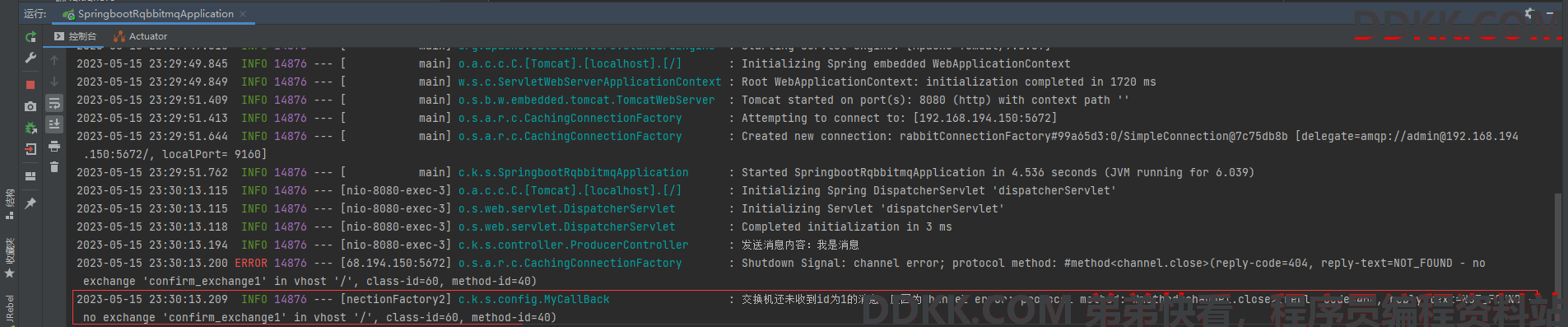Click the green bug debug icon in the sidebar

coord(30,128)
